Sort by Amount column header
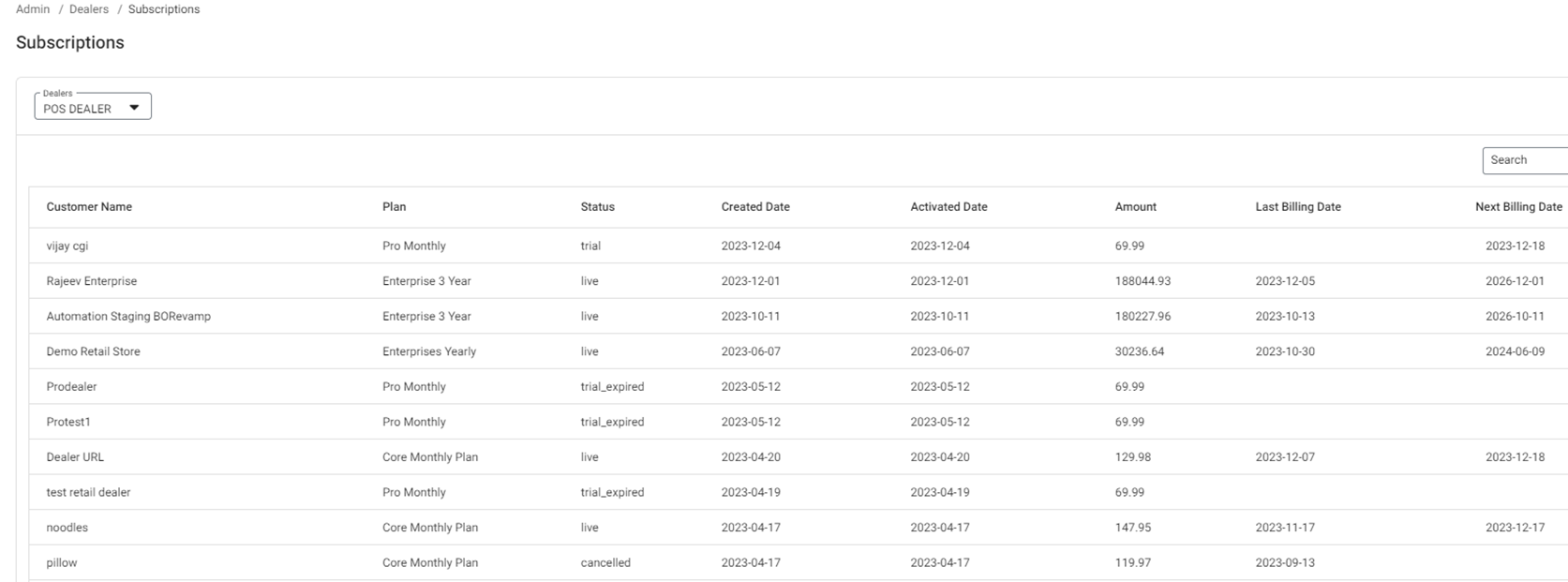This screenshot has height=582, width=1568. point(1135,207)
